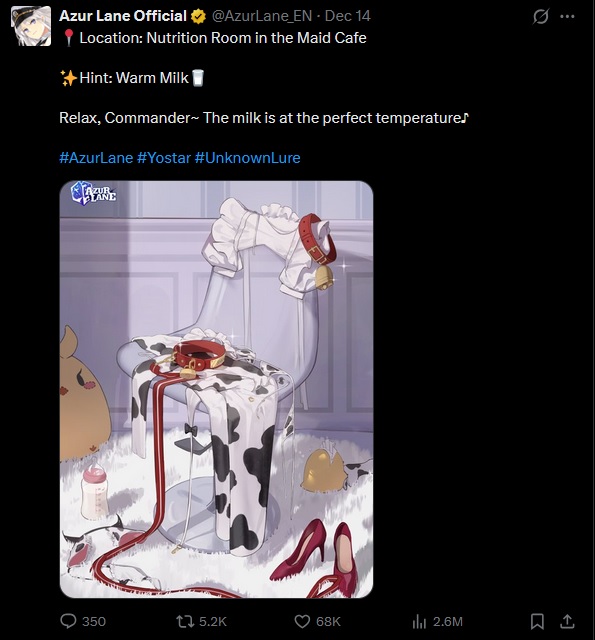Click the 68K likes count

pyautogui.click(x=328, y=622)
